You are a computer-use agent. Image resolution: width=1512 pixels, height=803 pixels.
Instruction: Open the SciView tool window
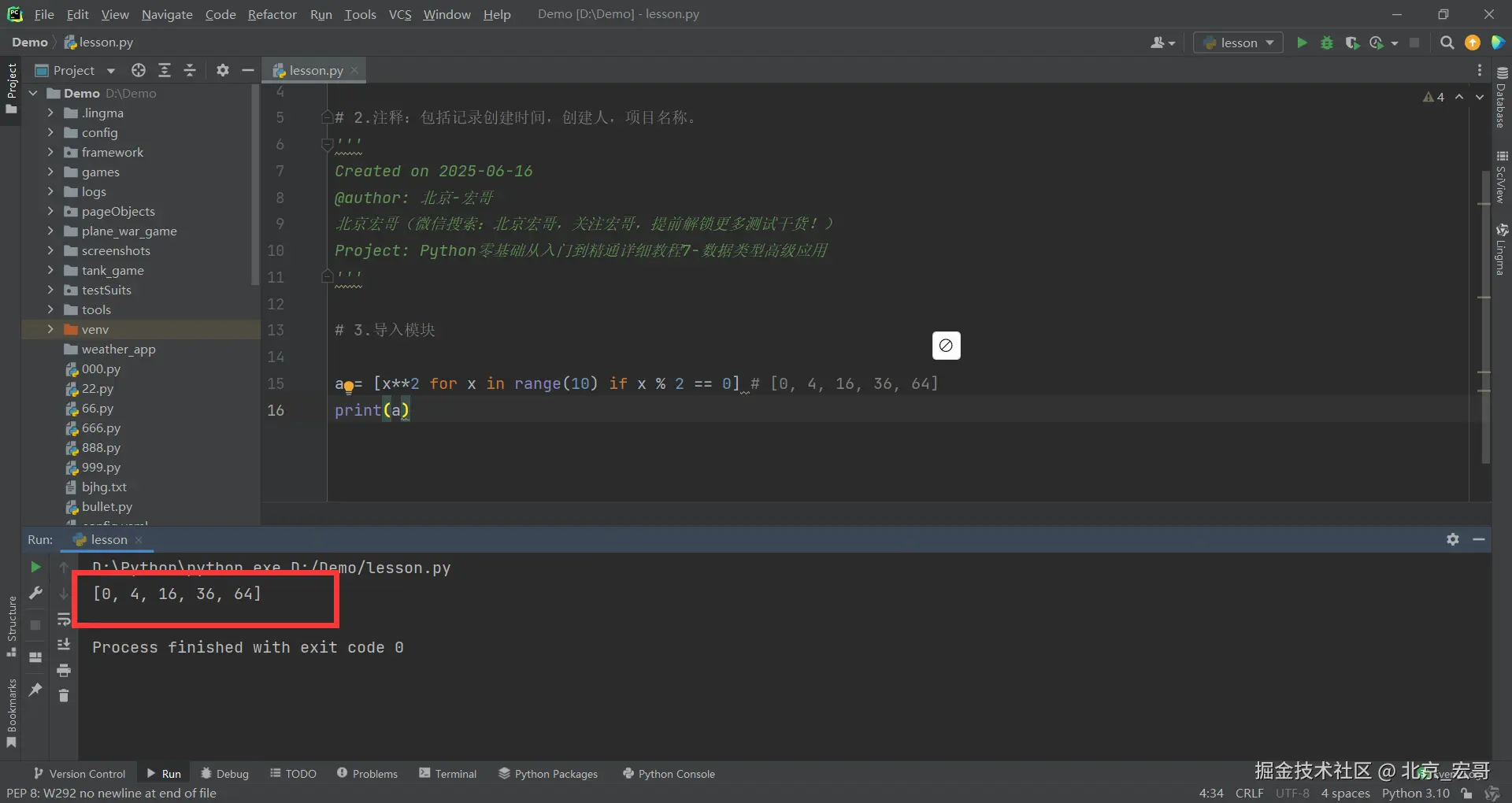coord(1502,176)
